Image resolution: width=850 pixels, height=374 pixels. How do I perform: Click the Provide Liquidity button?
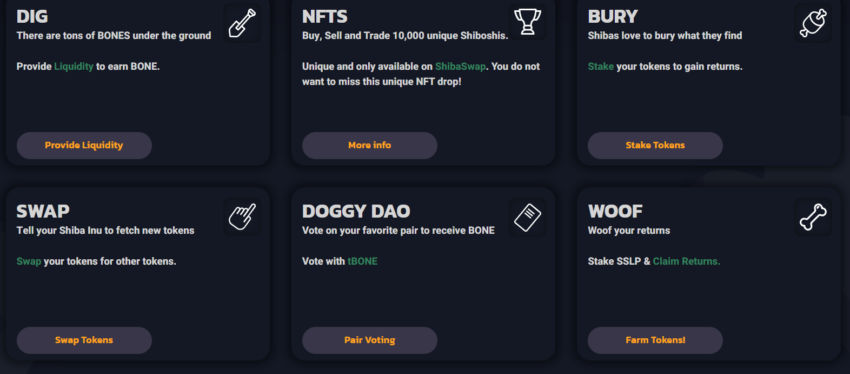84,145
